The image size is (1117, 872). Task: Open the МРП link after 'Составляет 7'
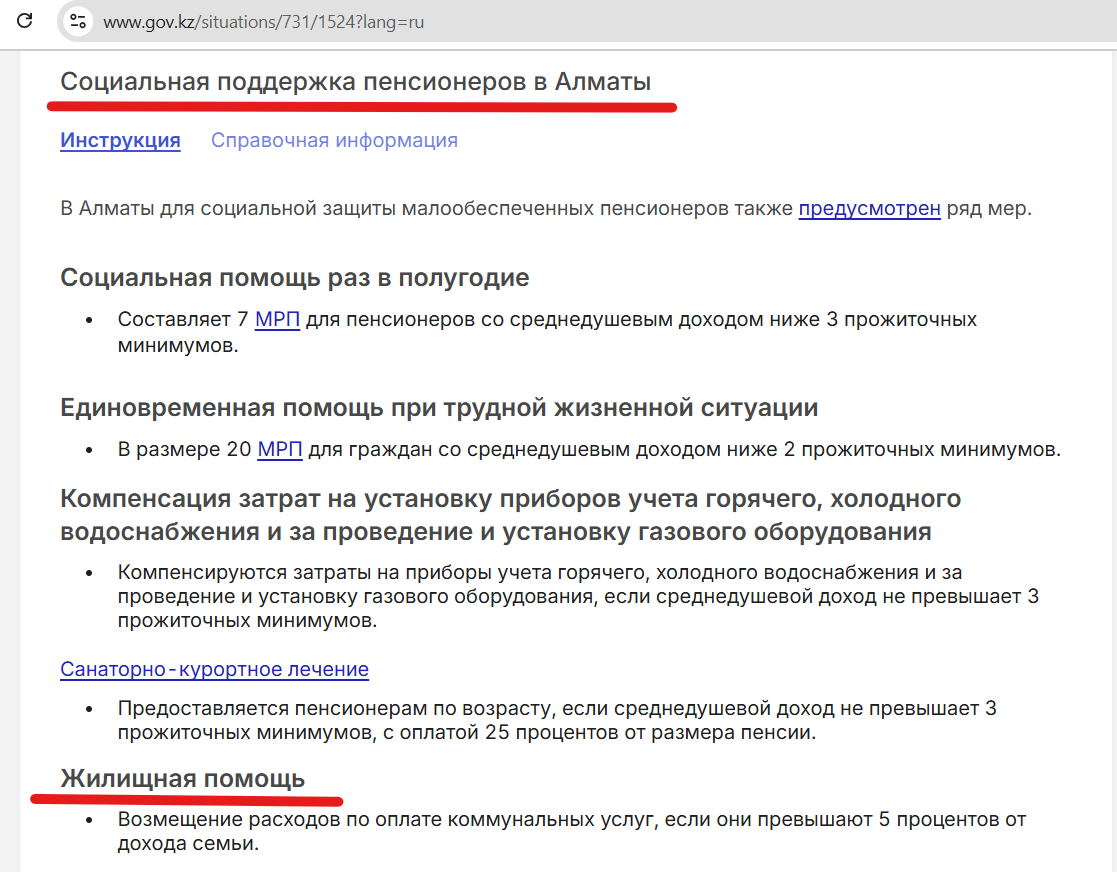tap(277, 320)
